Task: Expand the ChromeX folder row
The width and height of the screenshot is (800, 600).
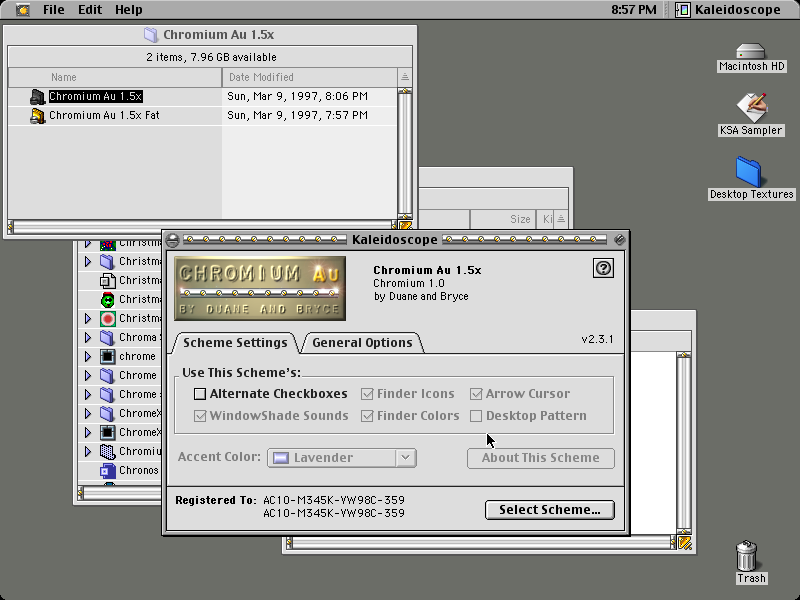Action: point(88,413)
